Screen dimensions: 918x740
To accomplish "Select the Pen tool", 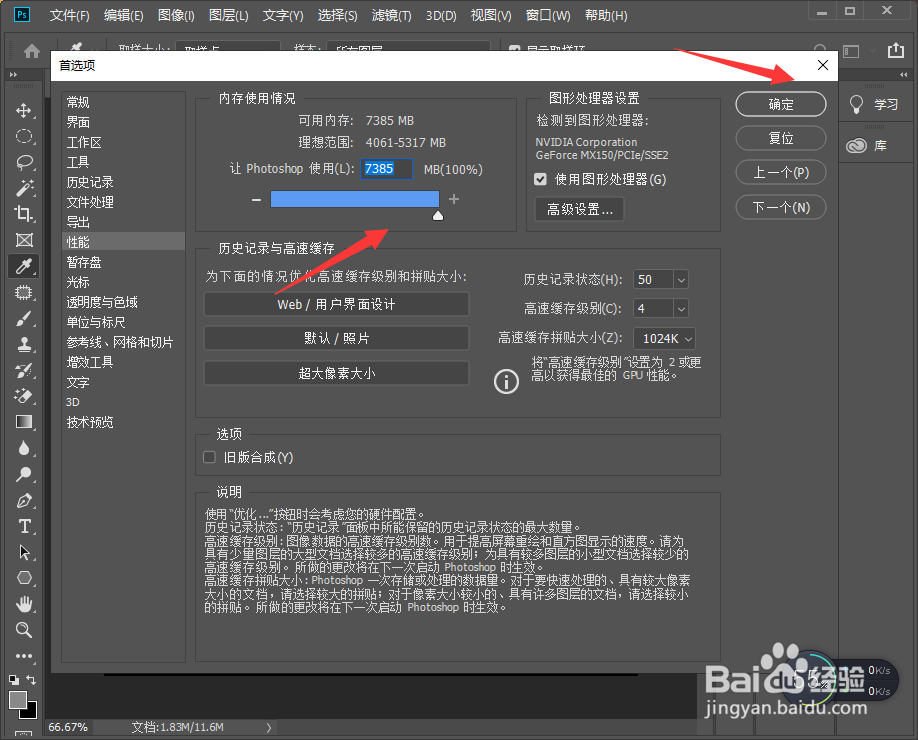I will point(23,501).
